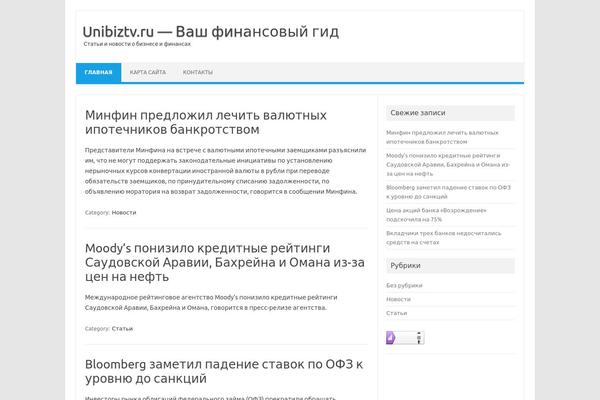Image resolution: width=600 pixels, height=400 pixels.
Task: Open the КОНТАКТЫ menu item
Action: (x=197, y=72)
